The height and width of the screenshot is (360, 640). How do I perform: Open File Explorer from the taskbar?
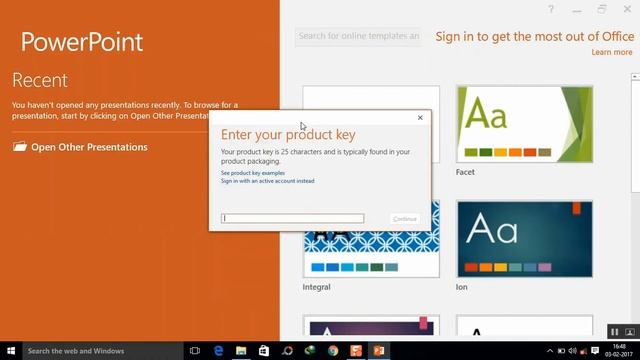pos(241,351)
